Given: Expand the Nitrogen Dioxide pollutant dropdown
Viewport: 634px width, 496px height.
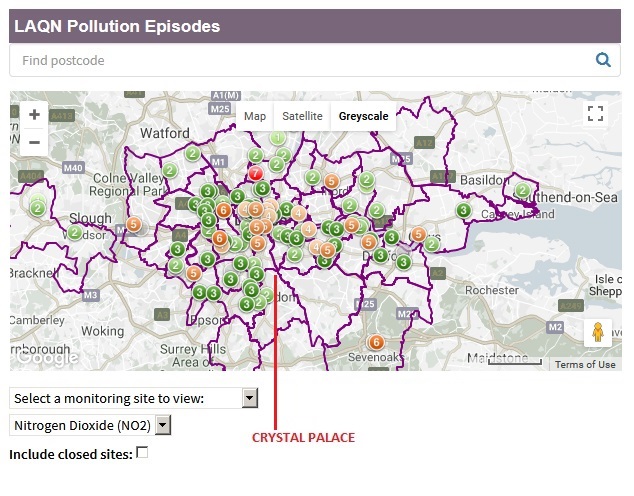Looking at the screenshot, I should pos(90,426).
